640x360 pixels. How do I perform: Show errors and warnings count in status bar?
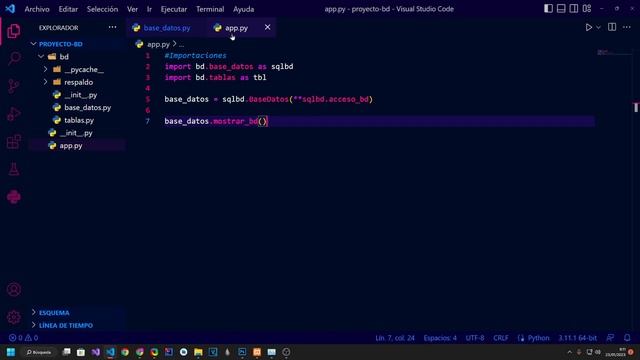[24, 338]
